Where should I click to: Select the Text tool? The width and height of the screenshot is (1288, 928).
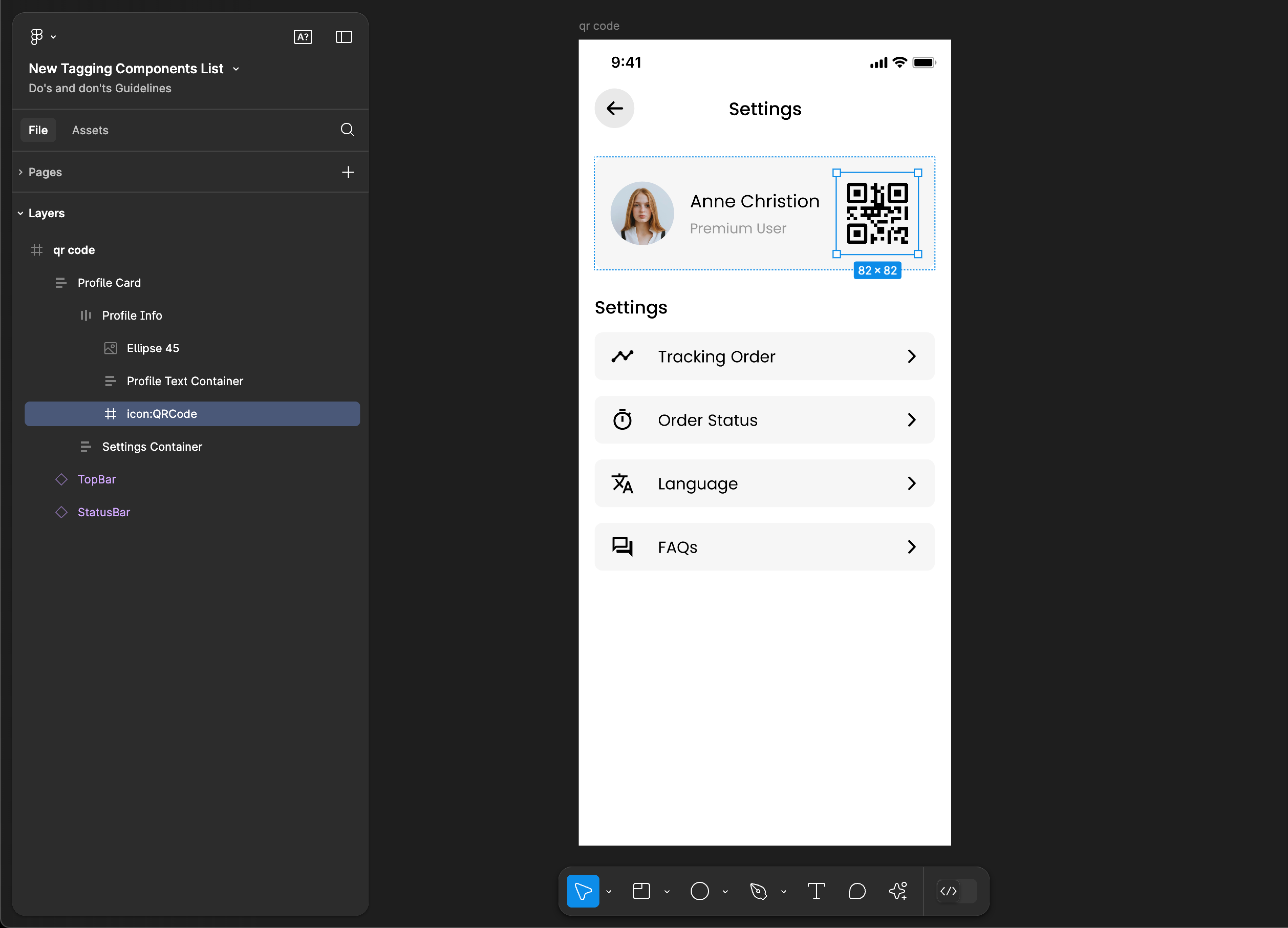pyautogui.click(x=816, y=891)
